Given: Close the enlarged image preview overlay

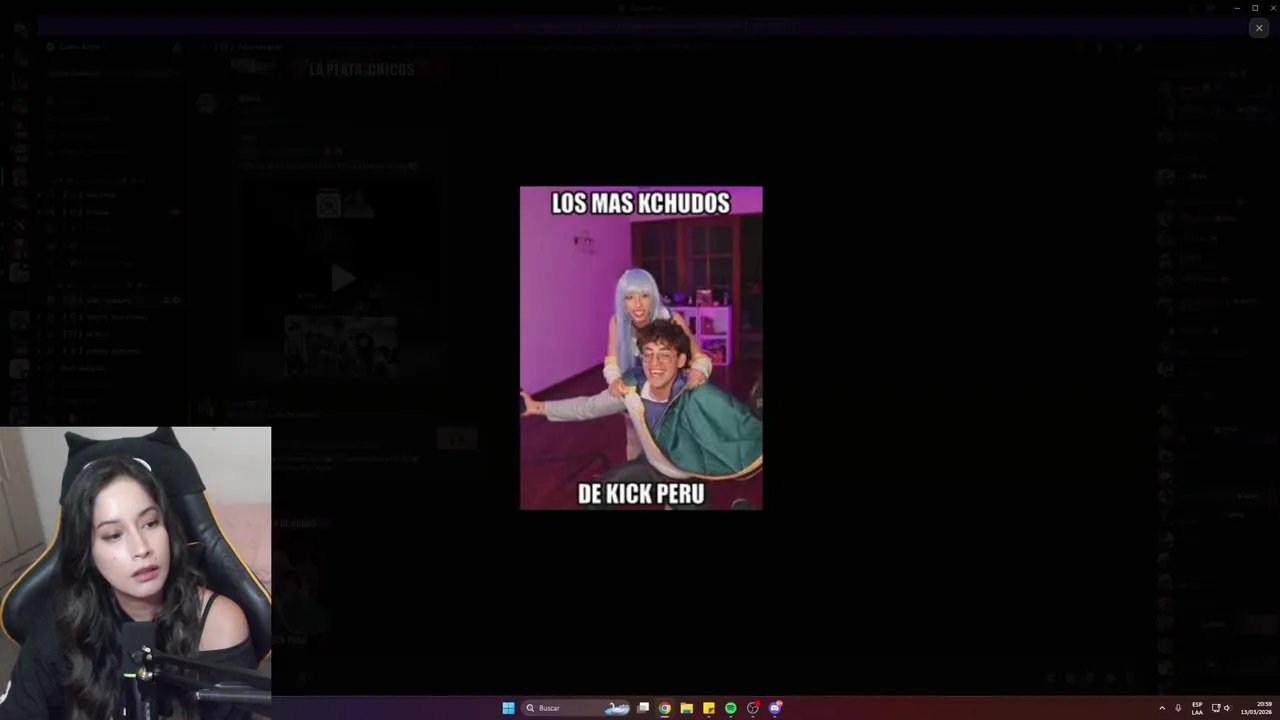Looking at the screenshot, I should click(x=1259, y=28).
